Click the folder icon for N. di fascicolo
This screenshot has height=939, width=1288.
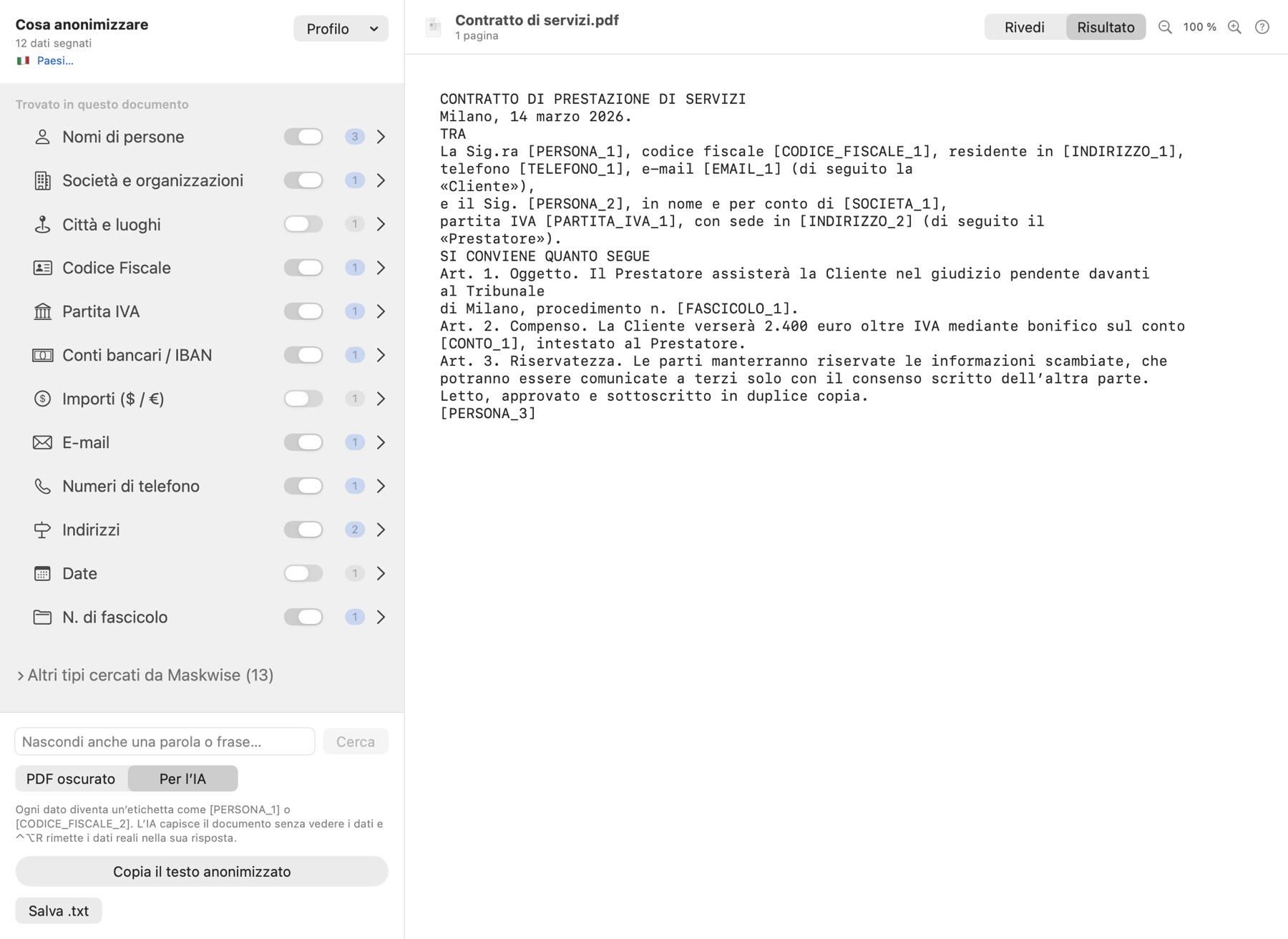tap(42, 617)
